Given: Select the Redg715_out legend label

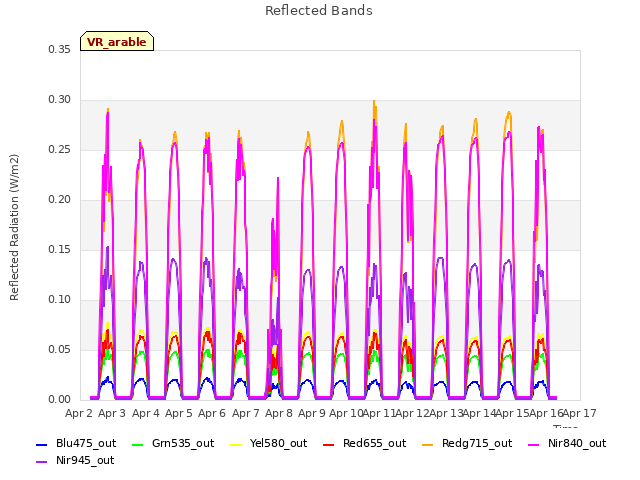Looking at the screenshot, I should click(x=477, y=444).
